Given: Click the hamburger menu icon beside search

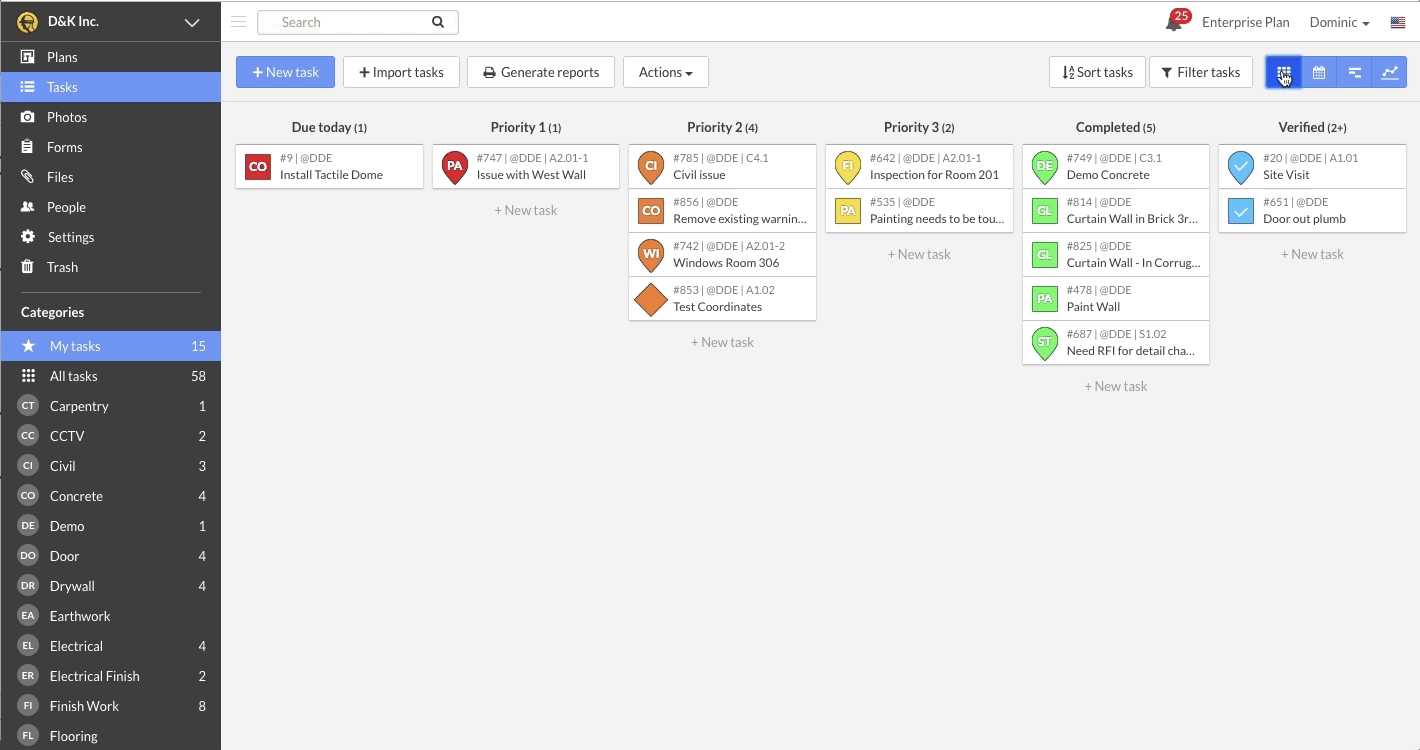Looking at the screenshot, I should [238, 21].
